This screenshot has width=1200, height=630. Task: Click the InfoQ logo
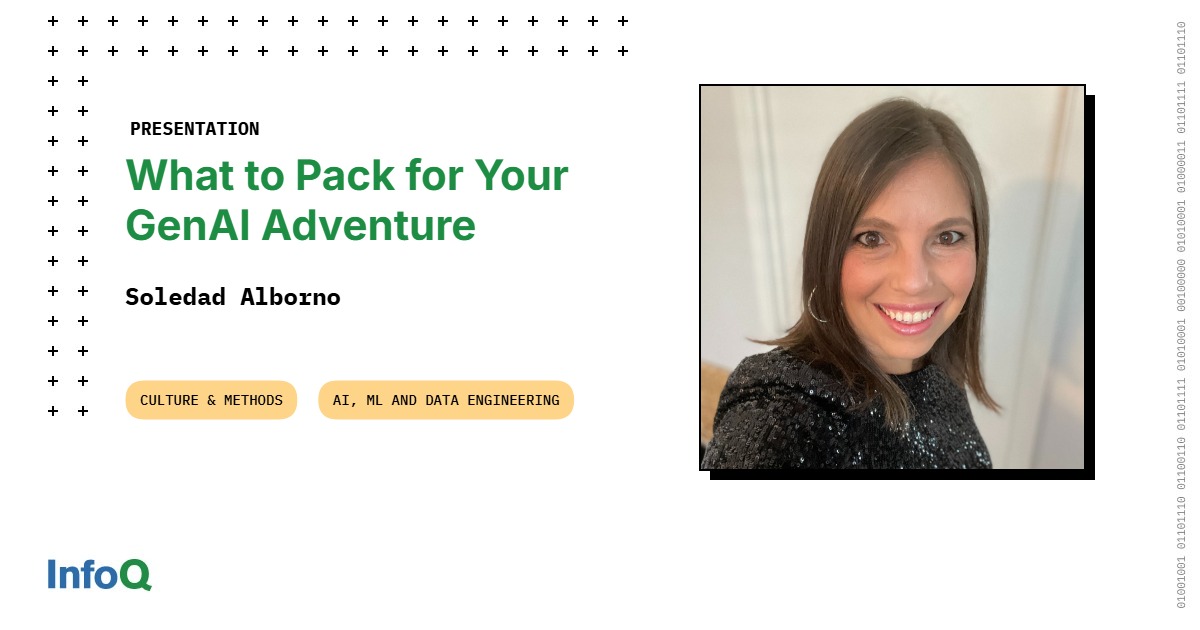[x=99, y=574]
